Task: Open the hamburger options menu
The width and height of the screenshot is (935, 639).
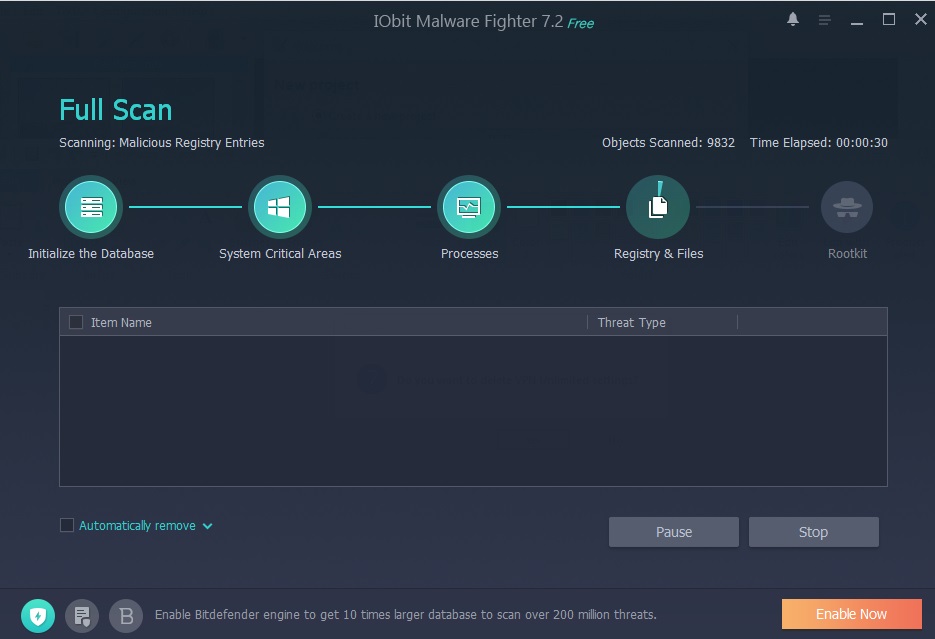Action: pos(825,20)
